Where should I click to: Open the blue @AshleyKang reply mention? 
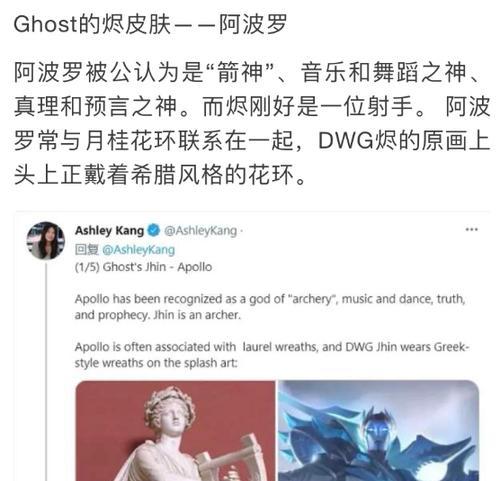(138, 250)
